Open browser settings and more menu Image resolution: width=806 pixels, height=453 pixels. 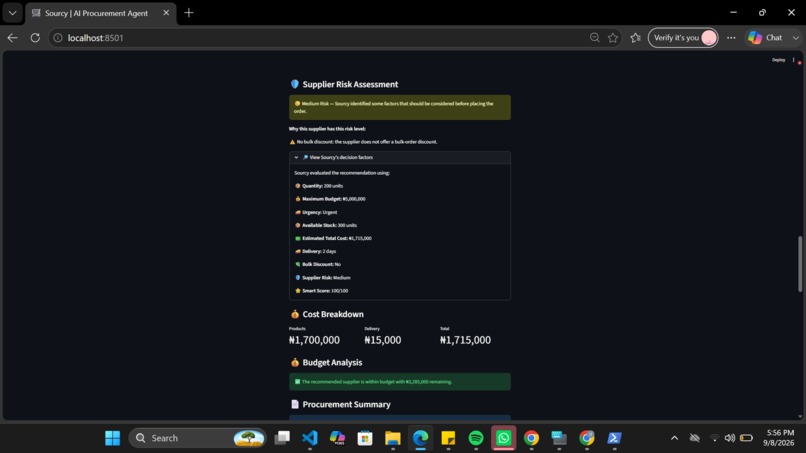[731, 38]
